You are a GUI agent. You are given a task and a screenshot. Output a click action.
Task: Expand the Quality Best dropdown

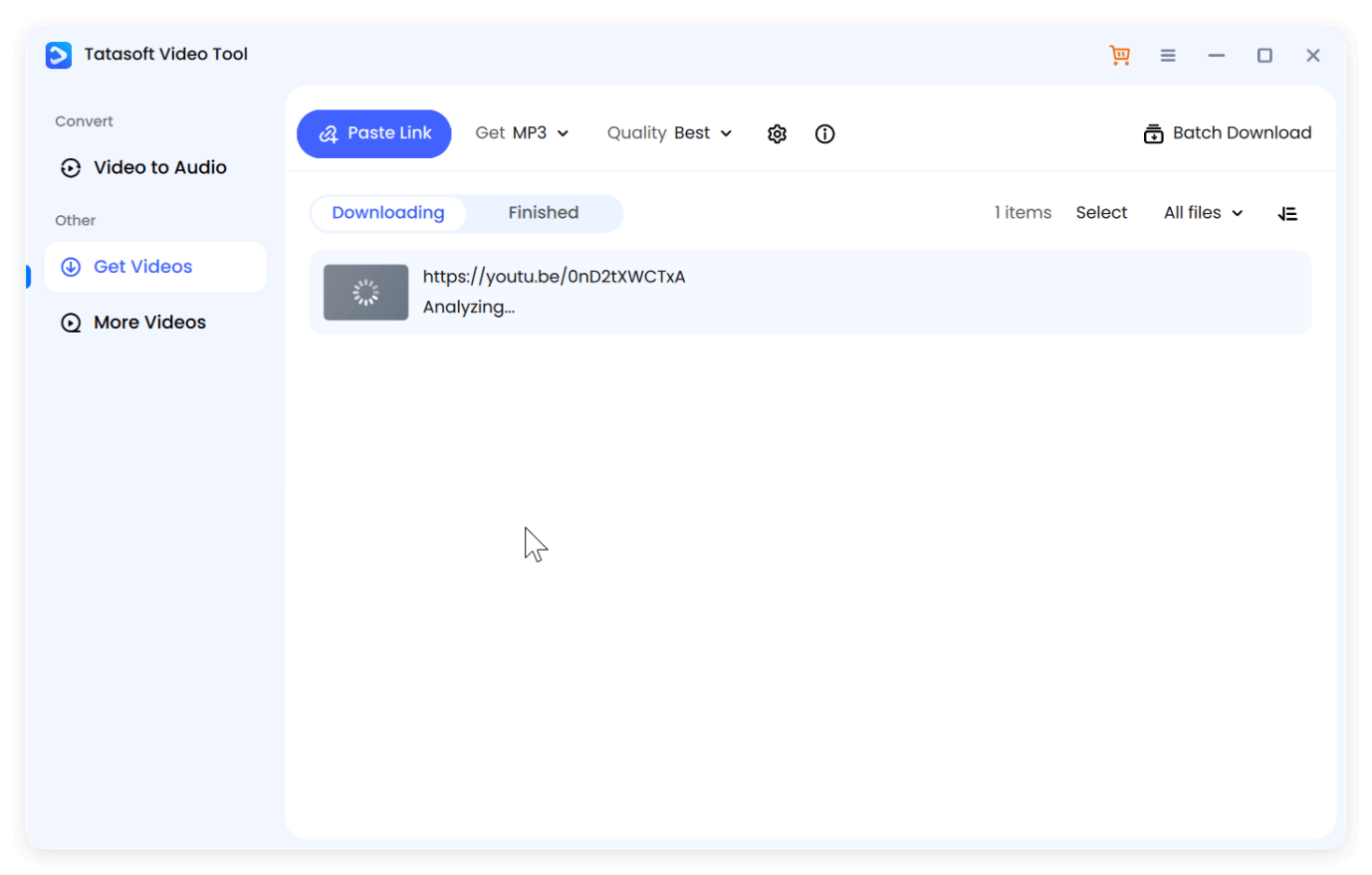point(669,132)
